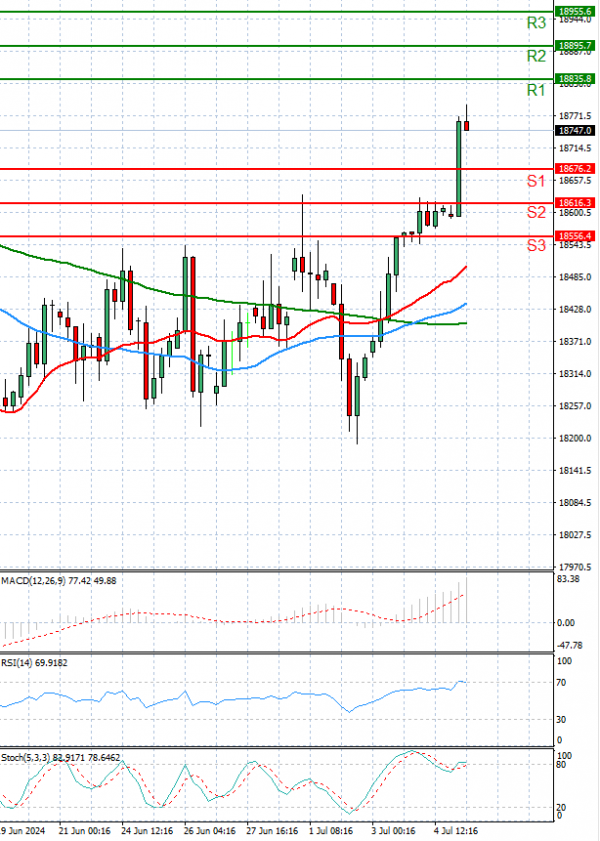Image resolution: width=600 pixels, height=841 pixels.
Task: Click the R3 resistance price label 18955.6
Action: [575, 12]
